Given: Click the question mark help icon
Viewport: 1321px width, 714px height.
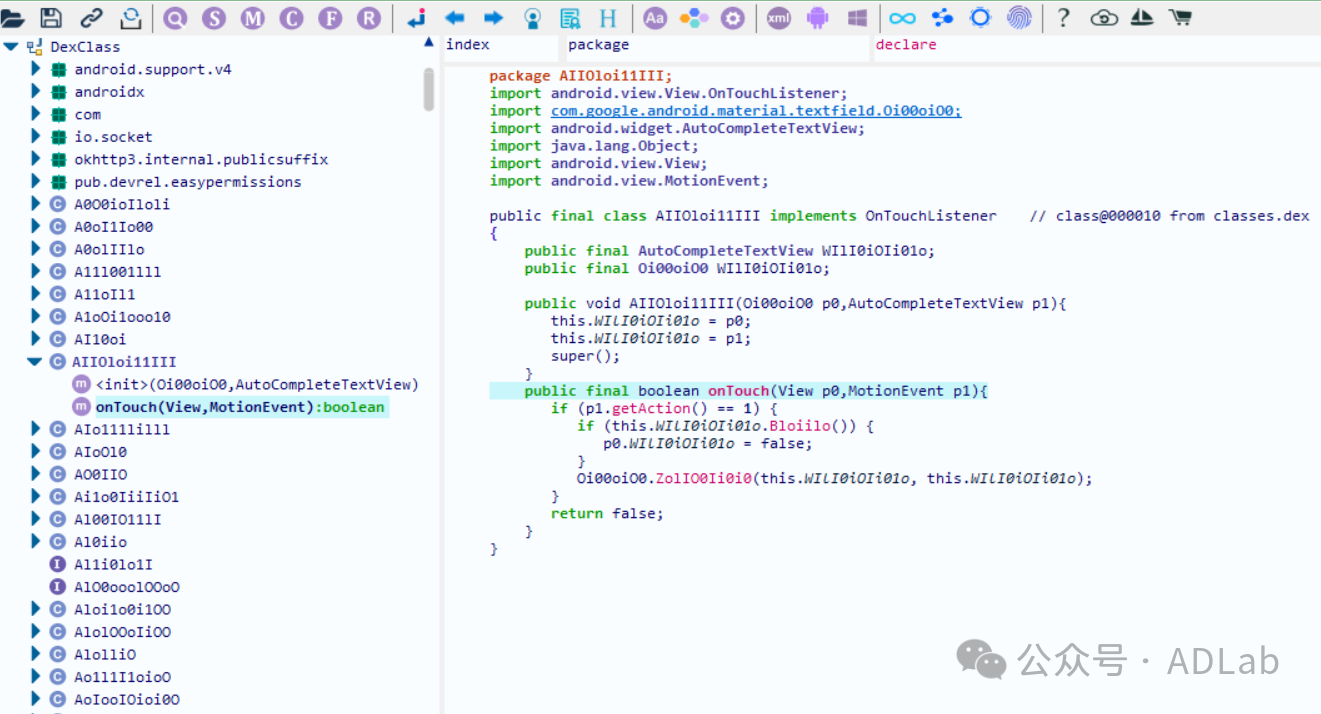Looking at the screenshot, I should 1064,17.
